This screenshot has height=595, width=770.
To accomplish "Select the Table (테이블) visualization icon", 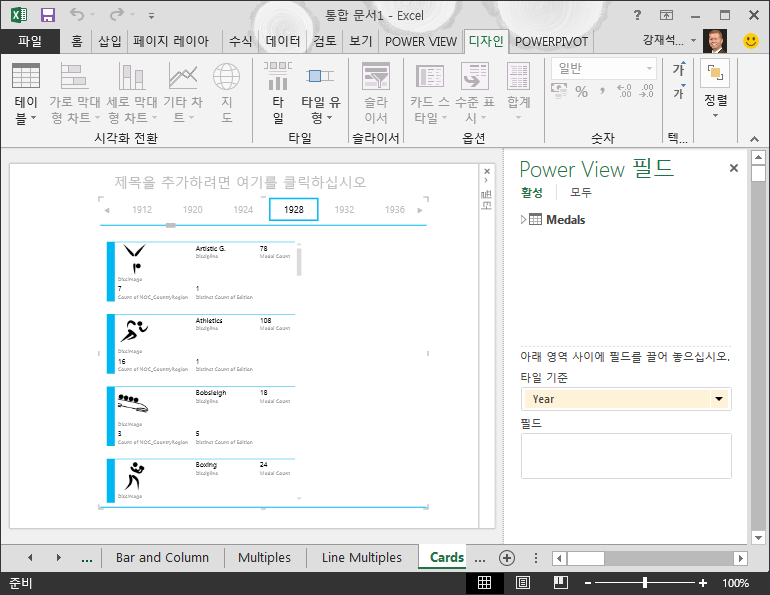I will (26, 76).
